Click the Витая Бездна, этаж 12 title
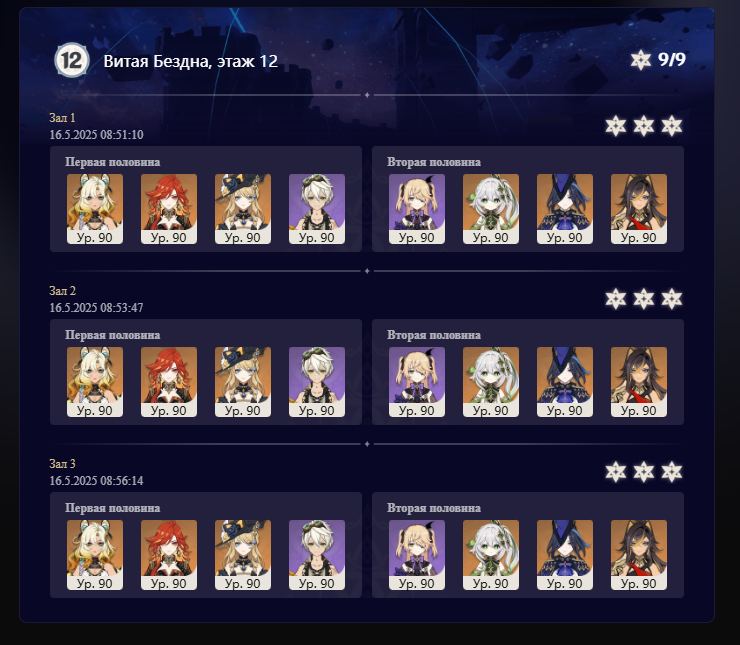Screen dimensions: 740x645 click(x=191, y=61)
